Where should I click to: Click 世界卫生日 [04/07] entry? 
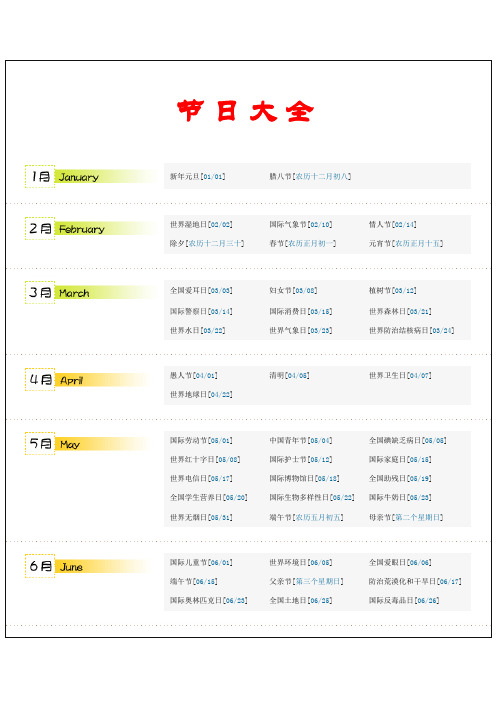point(400,375)
